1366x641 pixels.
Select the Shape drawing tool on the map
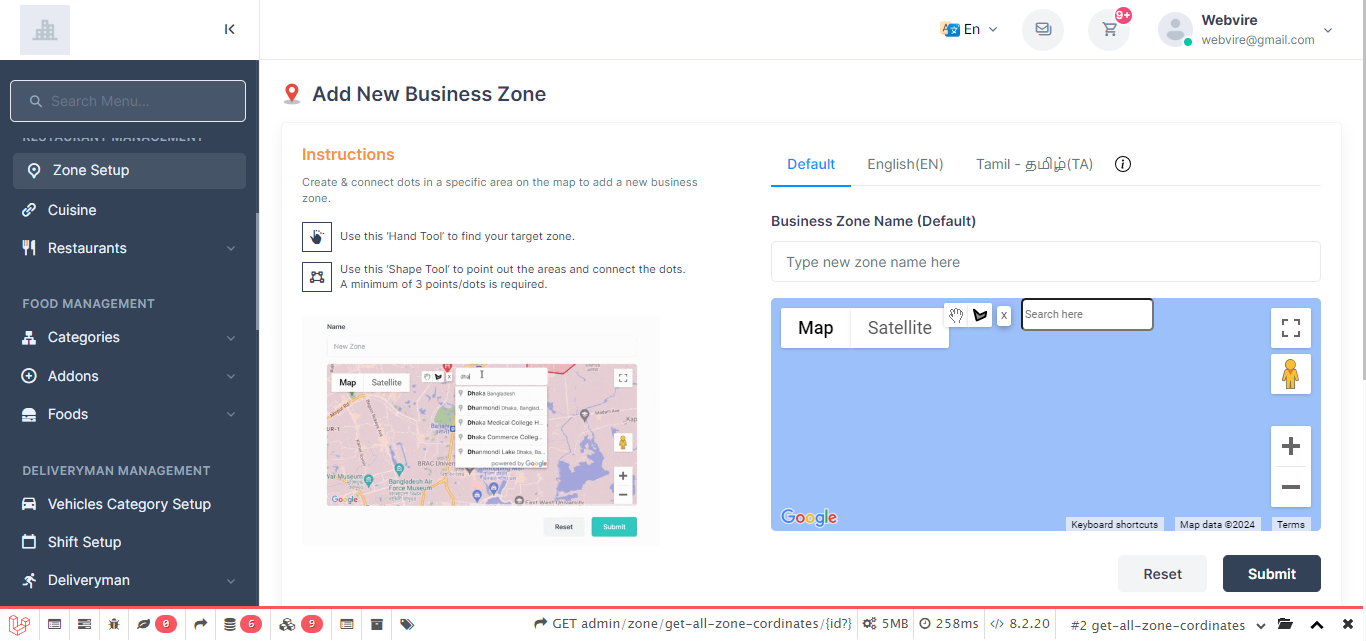point(980,315)
